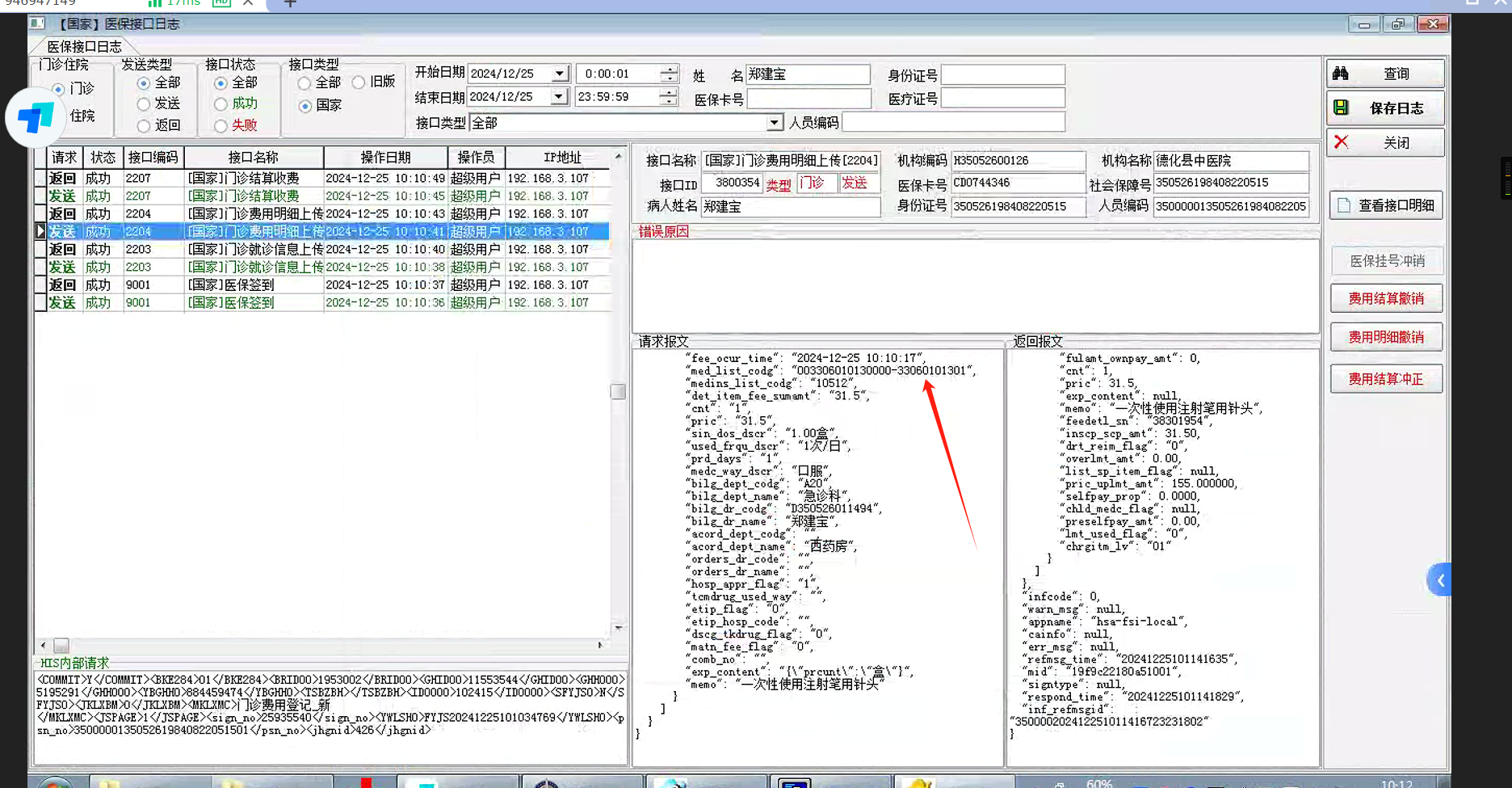Sort by the 接口编码 column header
This screenshot has height=788, width=1512.
pos(153,158)
